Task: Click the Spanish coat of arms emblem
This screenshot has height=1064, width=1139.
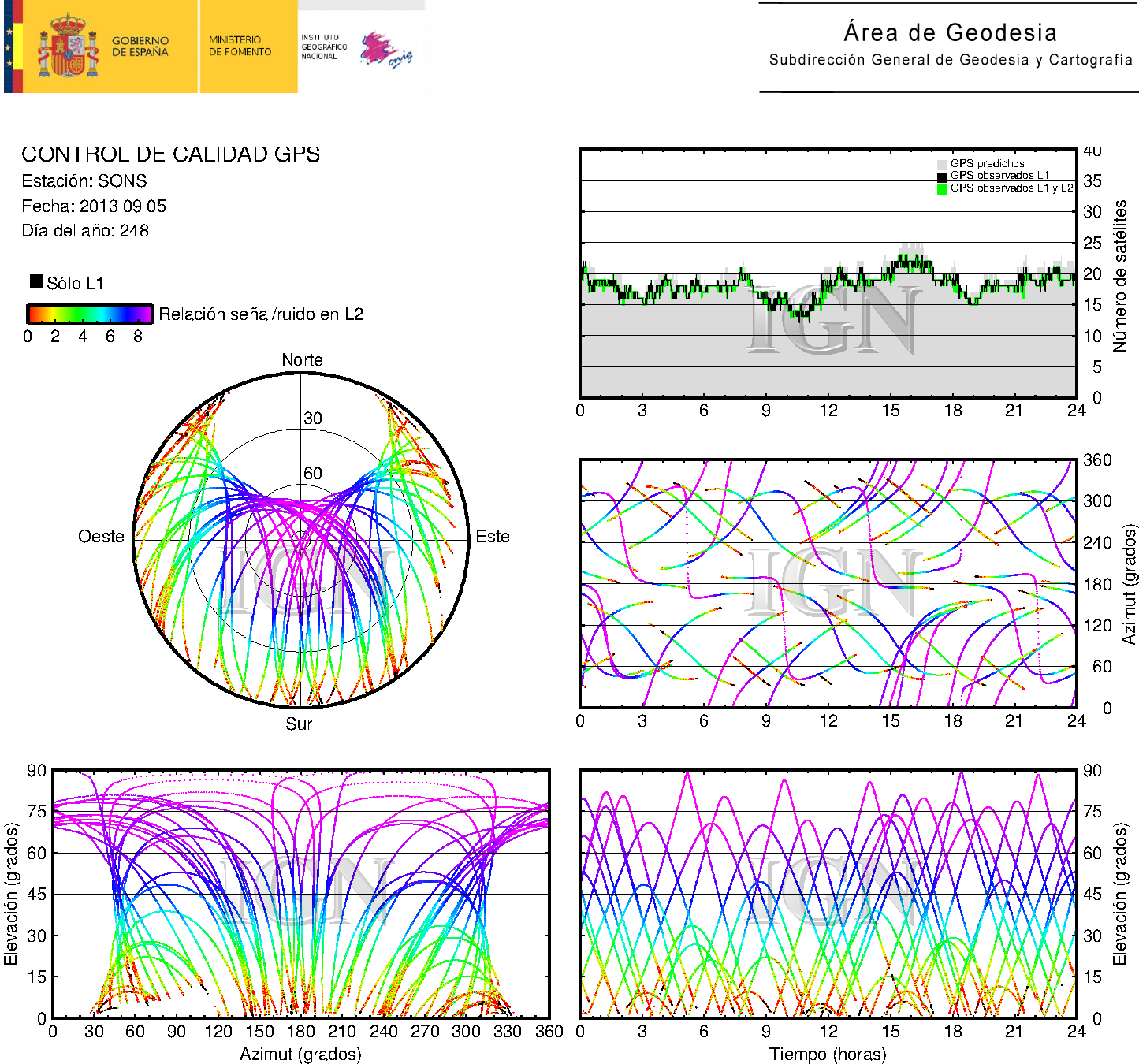Action: pyautogui.click(x=68, y=47)
